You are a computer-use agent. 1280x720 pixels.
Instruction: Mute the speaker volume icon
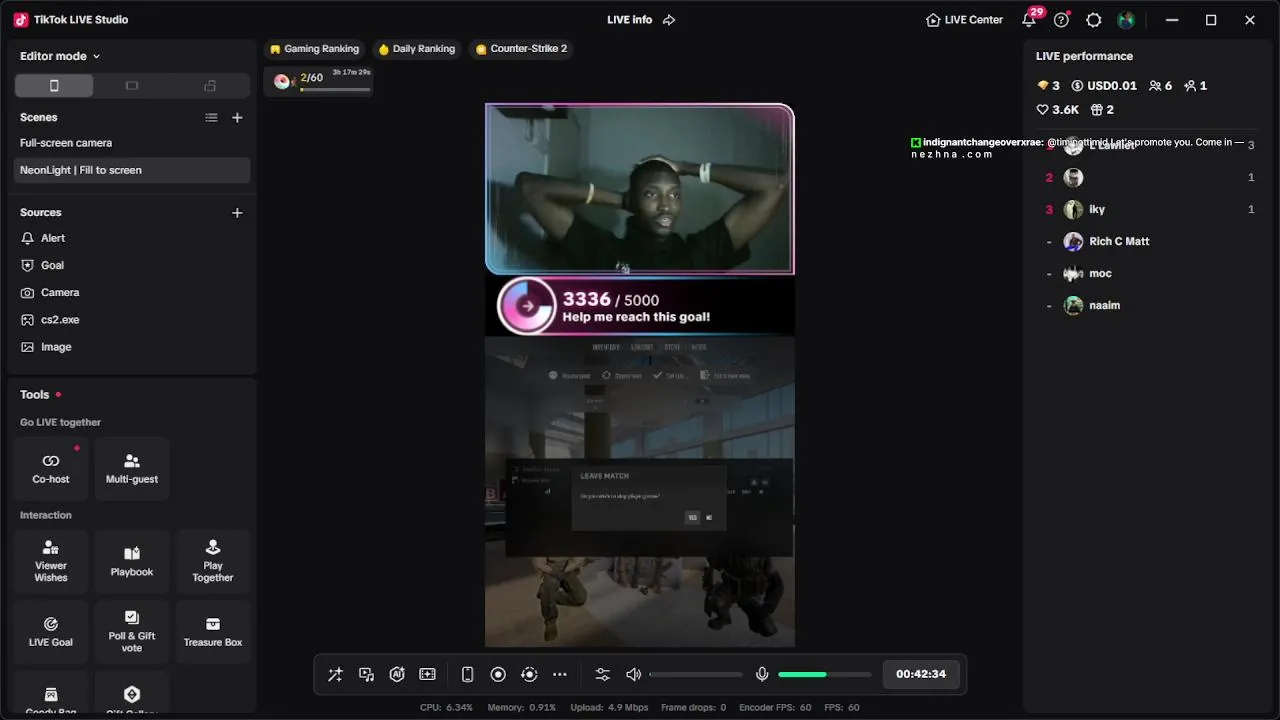(633, 674)
